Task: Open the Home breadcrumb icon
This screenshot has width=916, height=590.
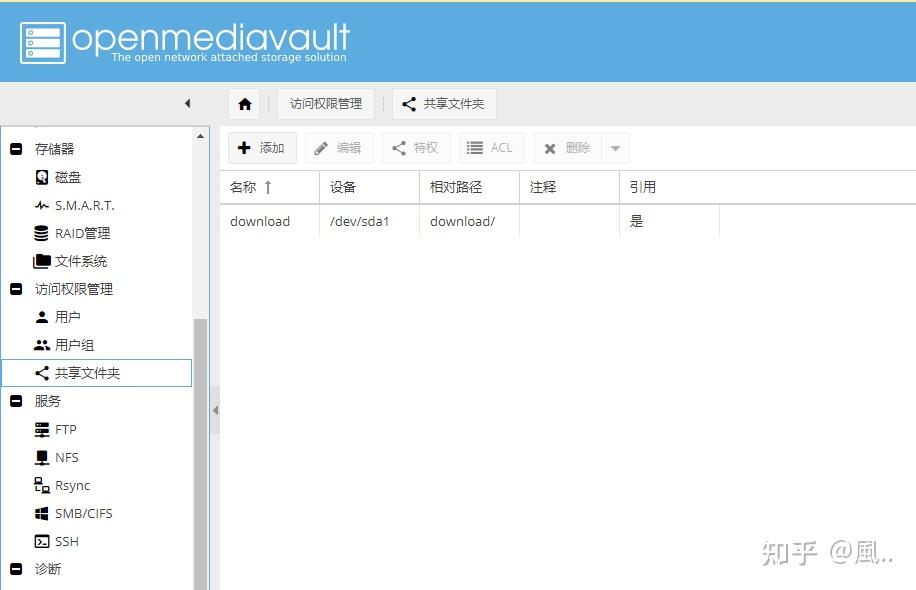Action: point(243,103)
